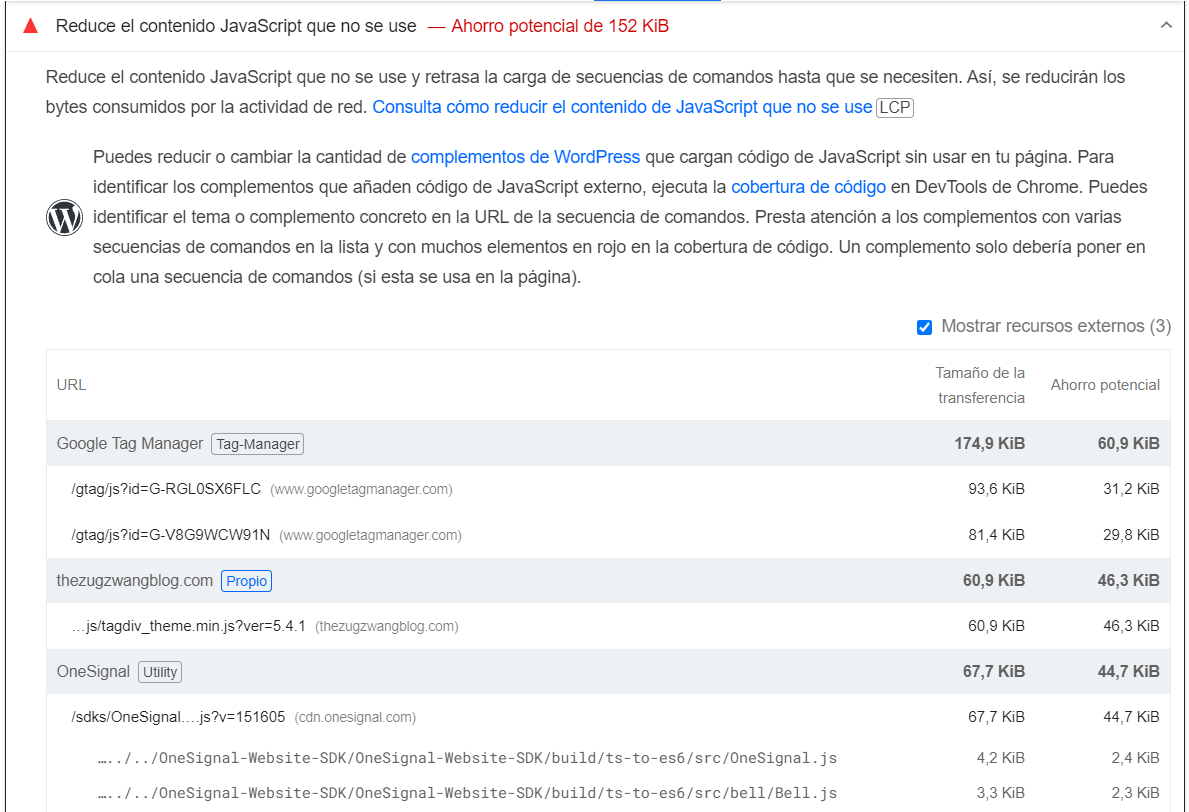1189x812 pixels.
Task: Select the OneSignal group row
Action: point(608,672)
